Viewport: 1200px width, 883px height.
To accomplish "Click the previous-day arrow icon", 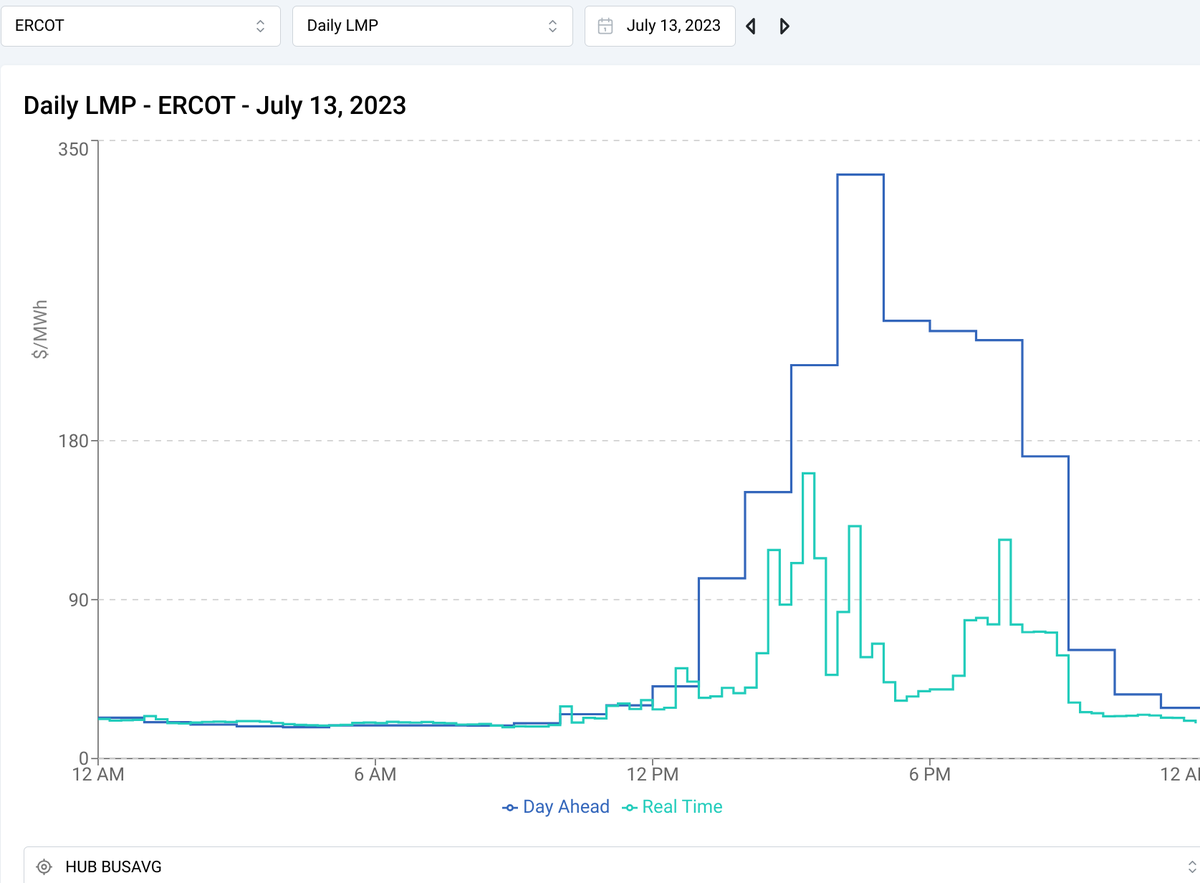I will 750,25.
